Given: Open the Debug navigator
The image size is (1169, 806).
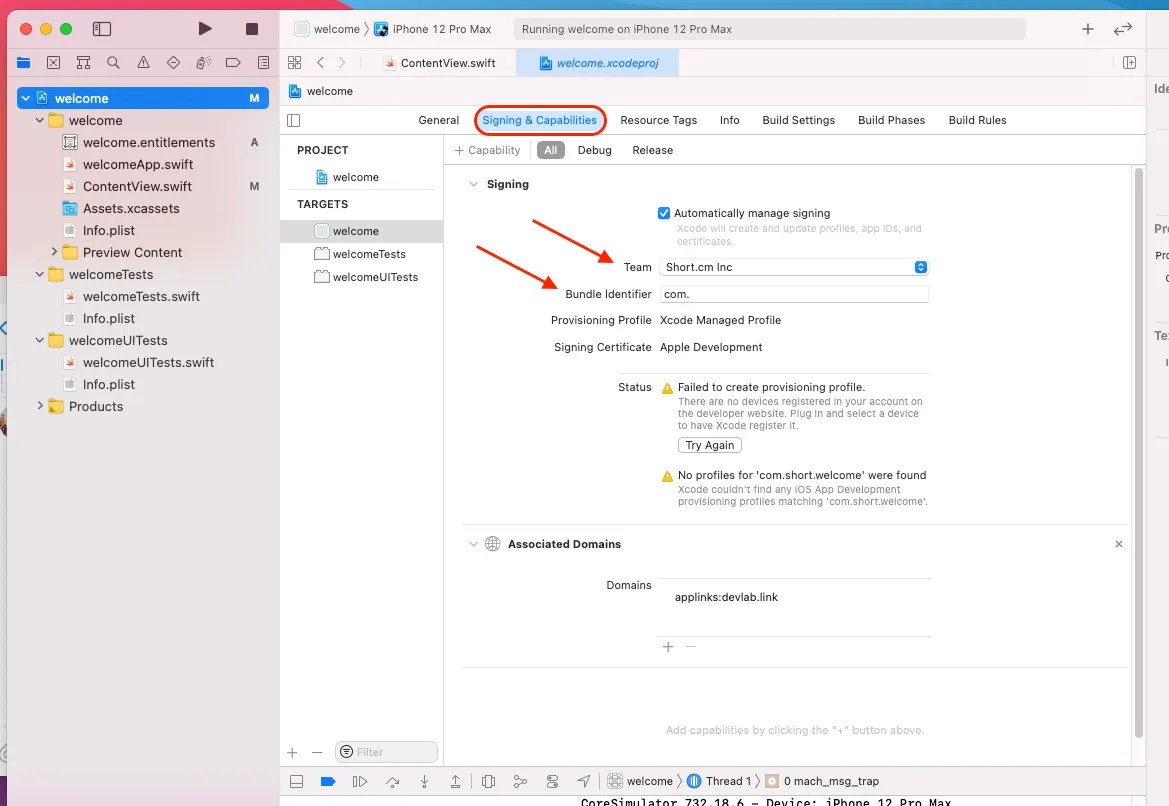Looking at the screenshot, I should pyautogui.click(x=203, y=63).
